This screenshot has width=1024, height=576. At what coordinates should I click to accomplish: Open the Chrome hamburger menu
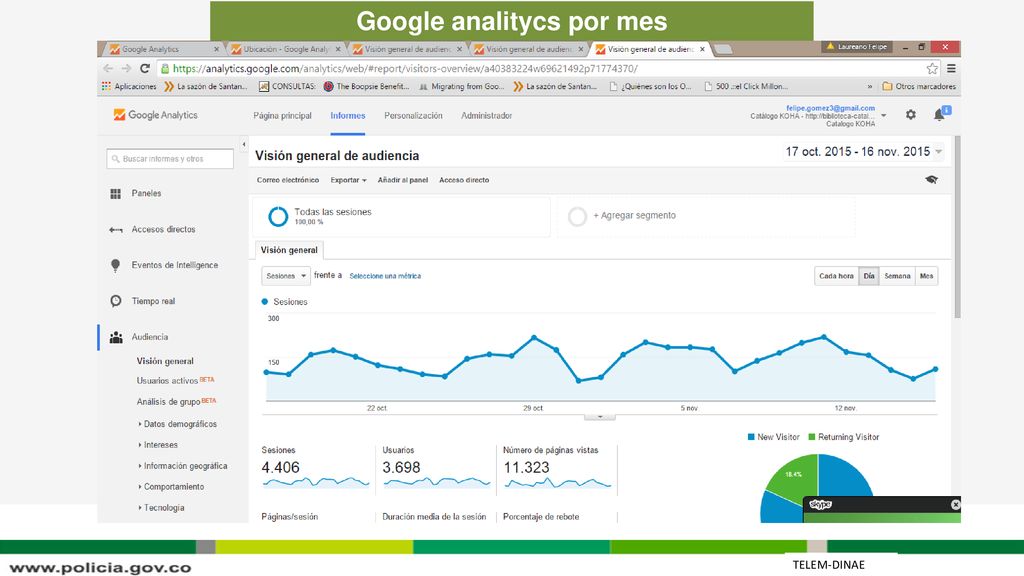[x=952, y=68]
